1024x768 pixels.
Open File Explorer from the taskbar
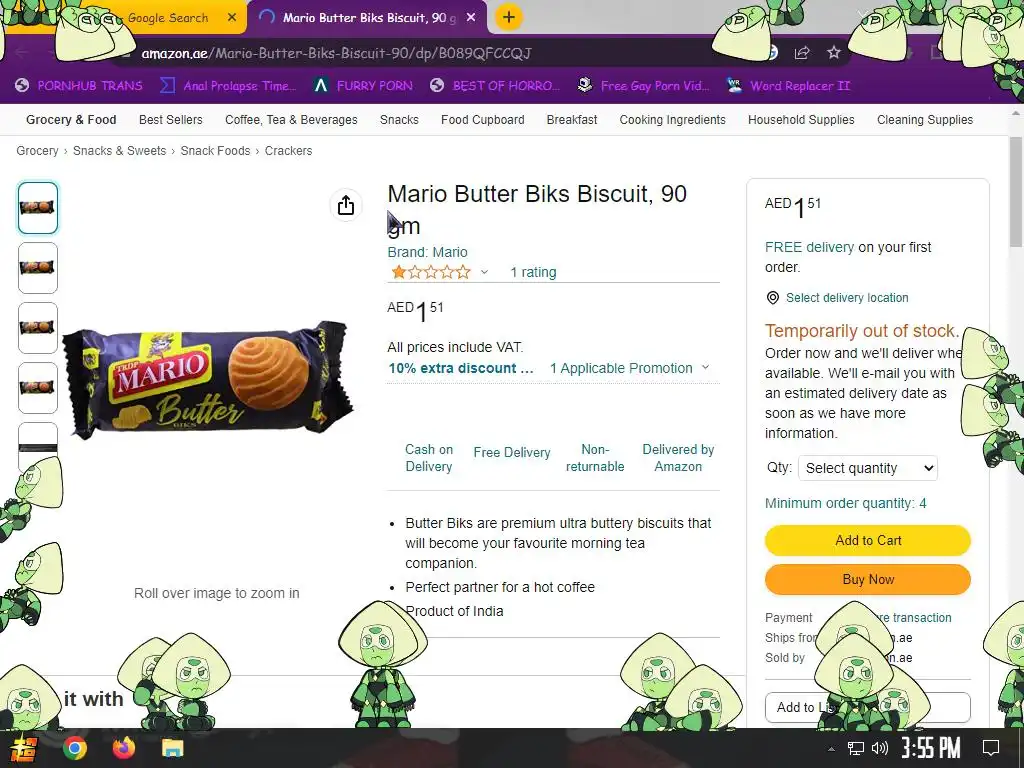[173, 748]
